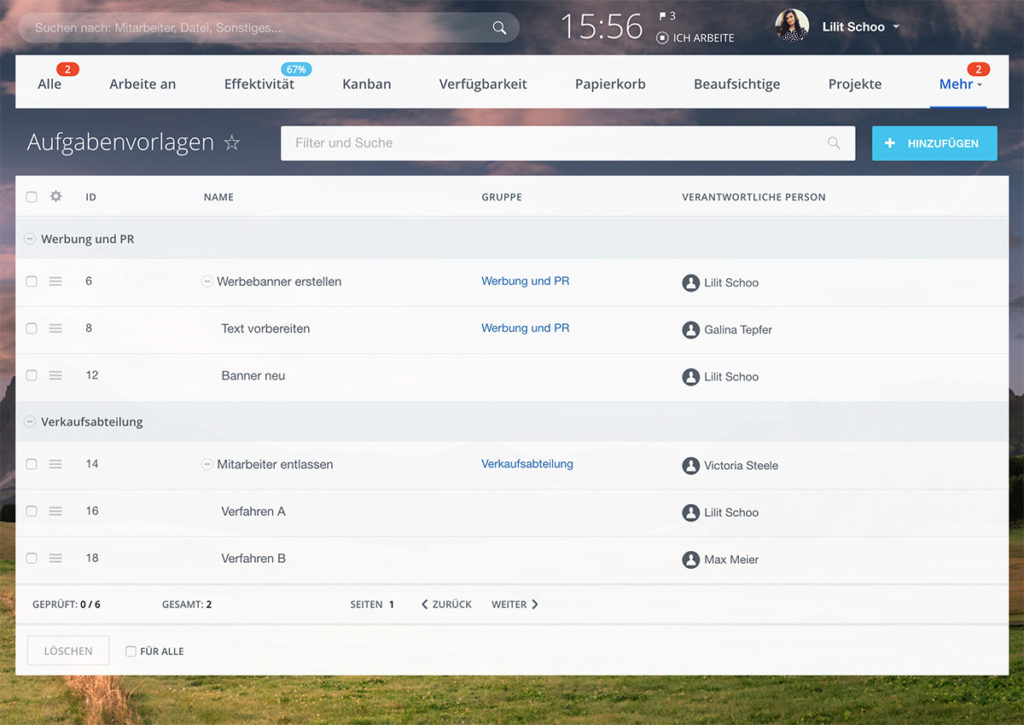The image size is (1024, 725).
Task: Click avatar icon of Lilit Schoo in row 16
Action: click(690, 512)
